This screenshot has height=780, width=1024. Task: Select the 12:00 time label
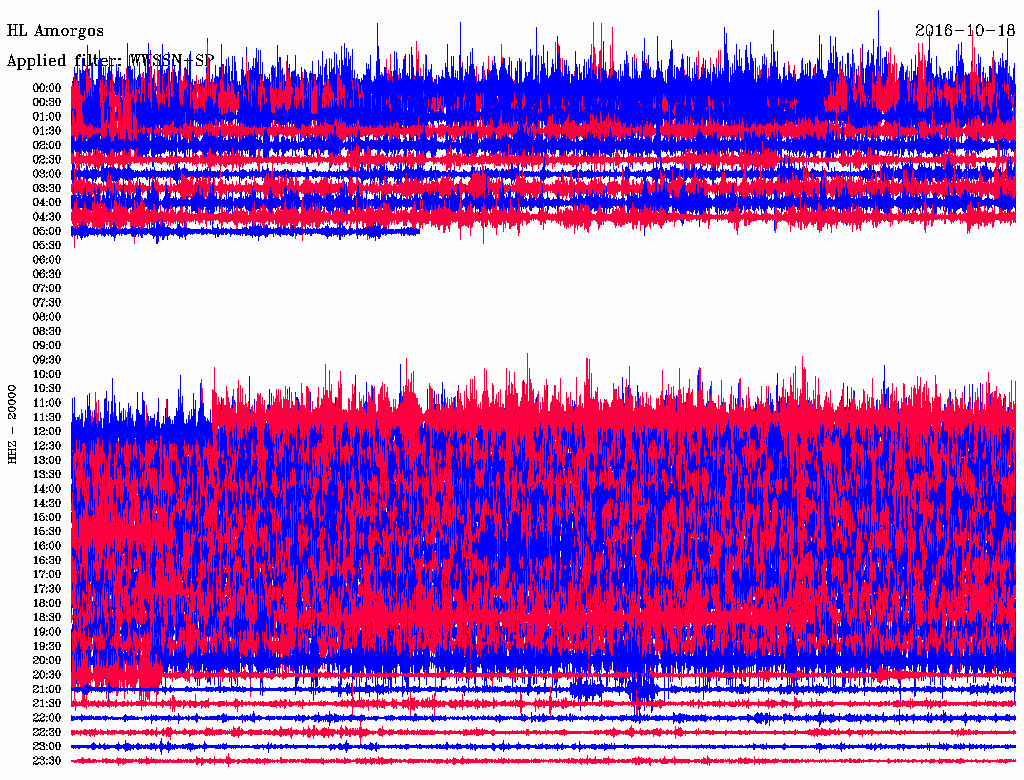point(47,431)
